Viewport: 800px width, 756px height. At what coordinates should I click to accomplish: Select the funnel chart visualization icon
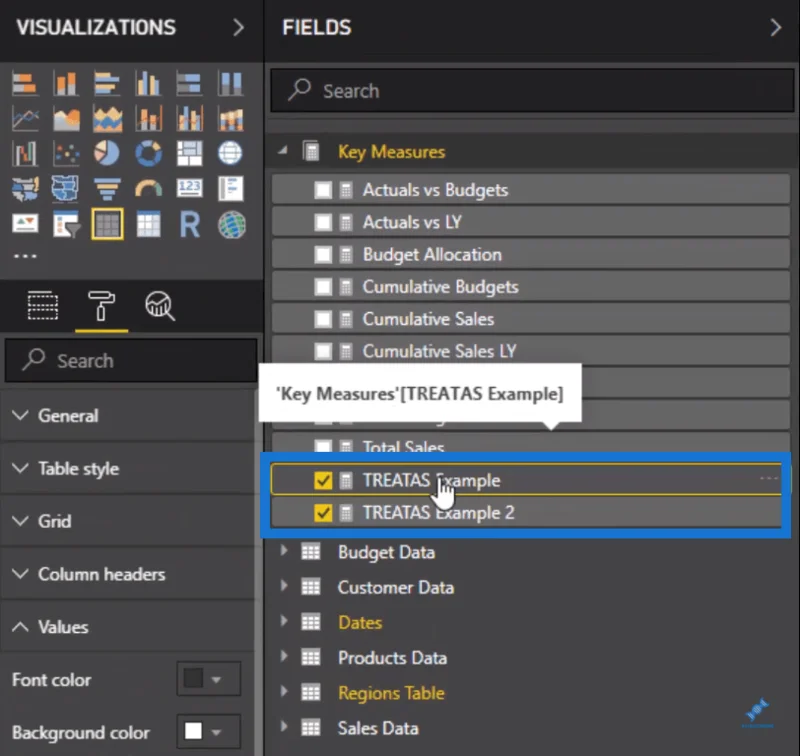pos(107,189)
